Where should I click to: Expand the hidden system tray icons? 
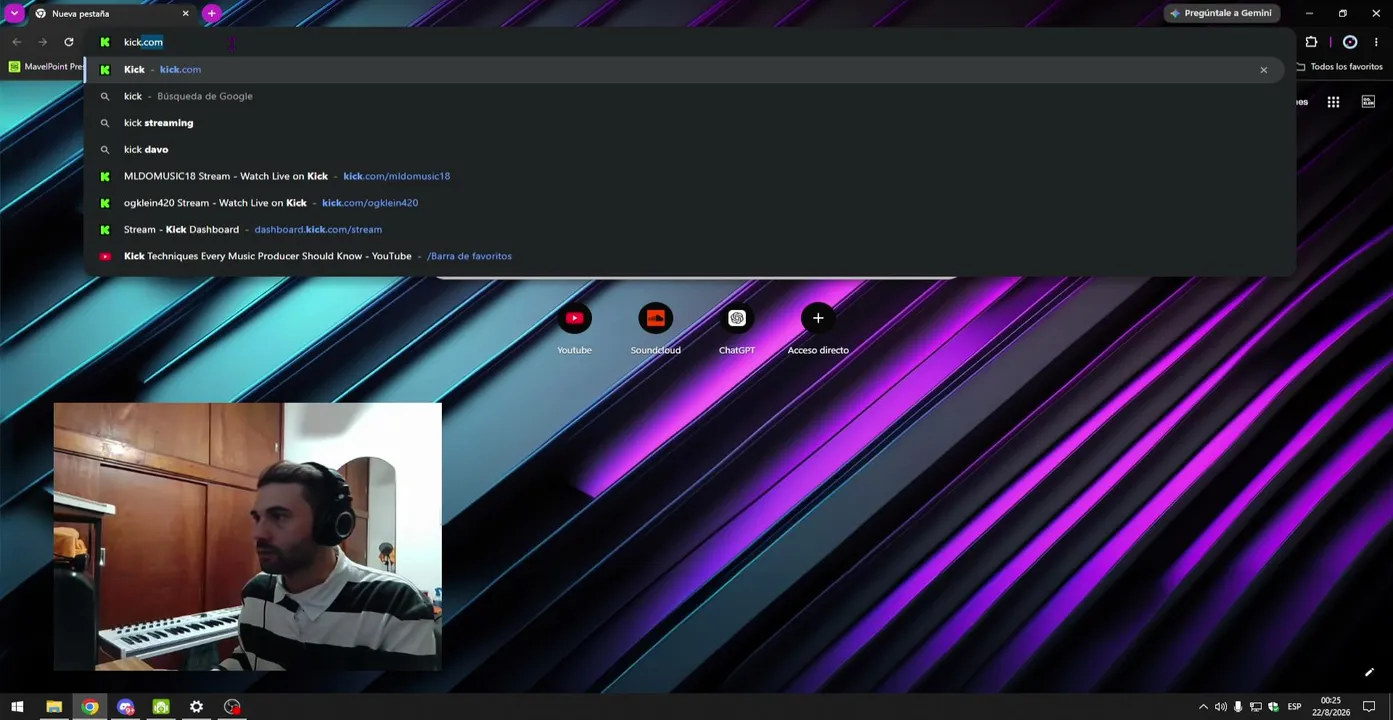coord(1203,707)
